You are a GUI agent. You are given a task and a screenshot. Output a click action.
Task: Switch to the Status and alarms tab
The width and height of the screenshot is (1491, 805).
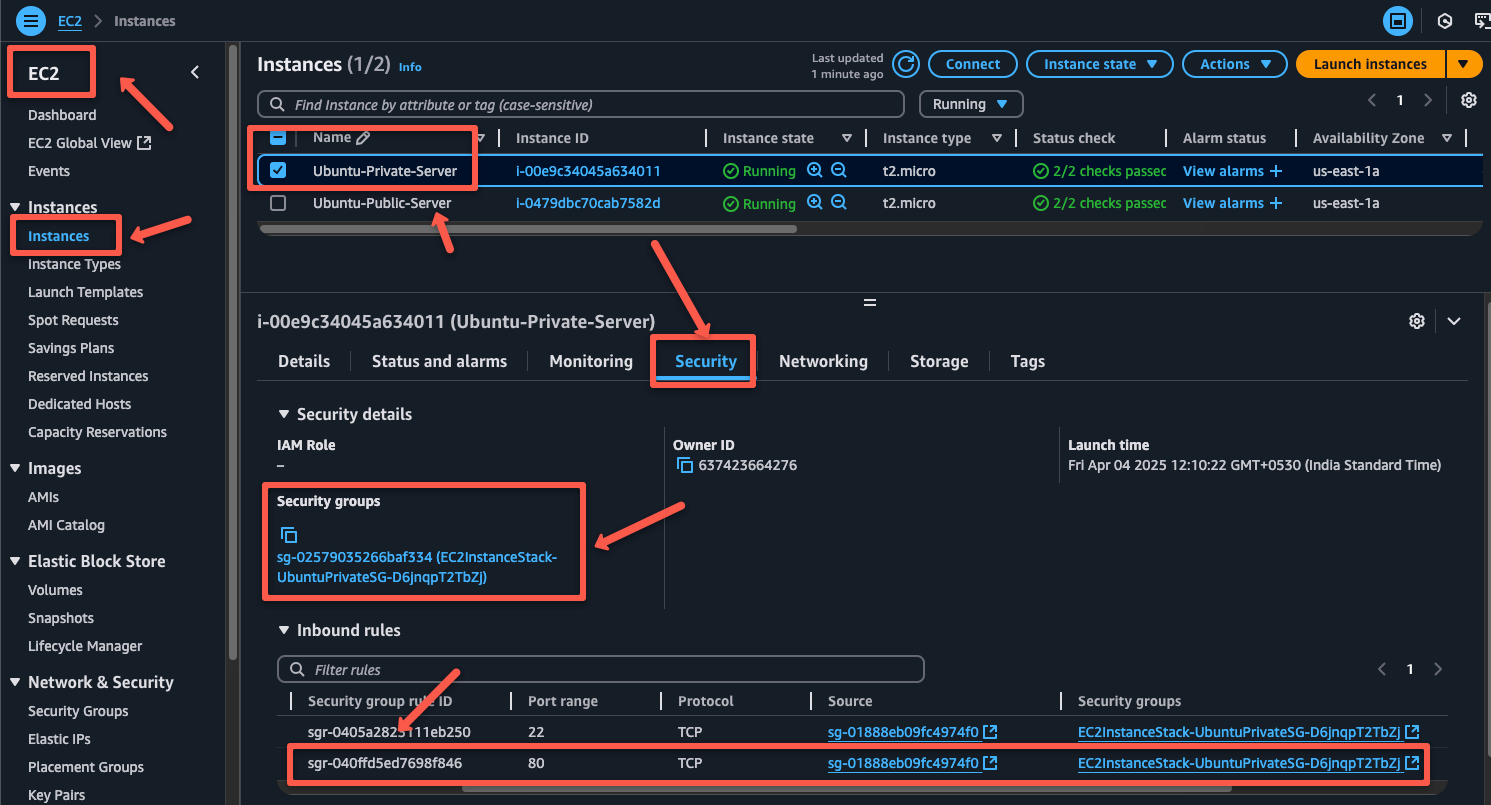click(439, 361)
